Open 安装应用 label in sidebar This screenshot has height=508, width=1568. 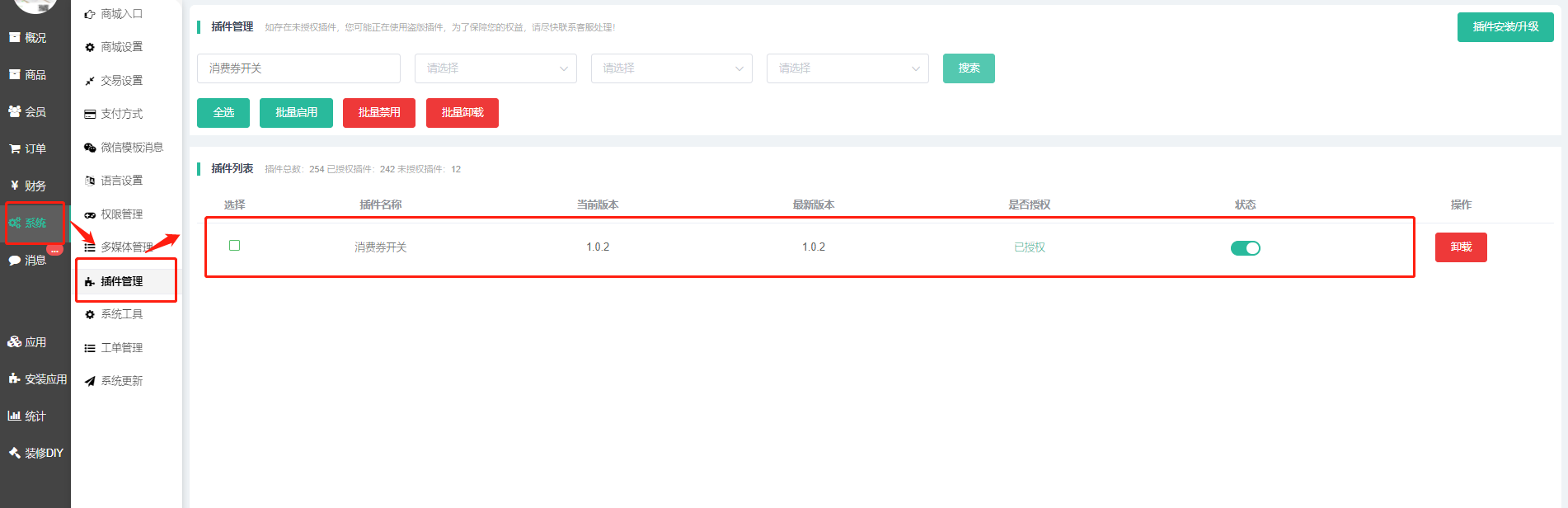pos(46,379)
